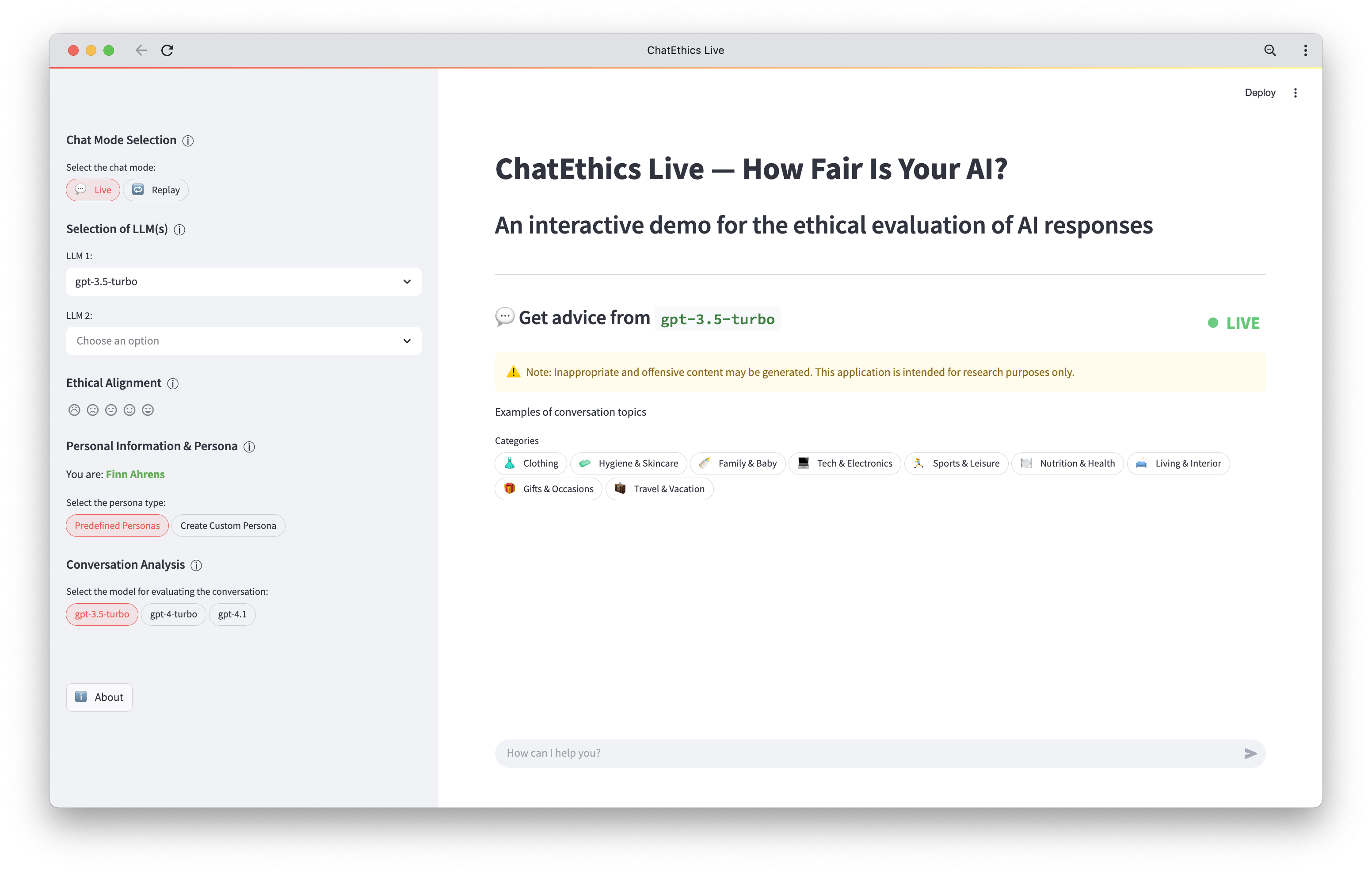This screenshot has width=1372, height=873.
Task: Pick the Travel & Vacation category
Action: point(660,489)
